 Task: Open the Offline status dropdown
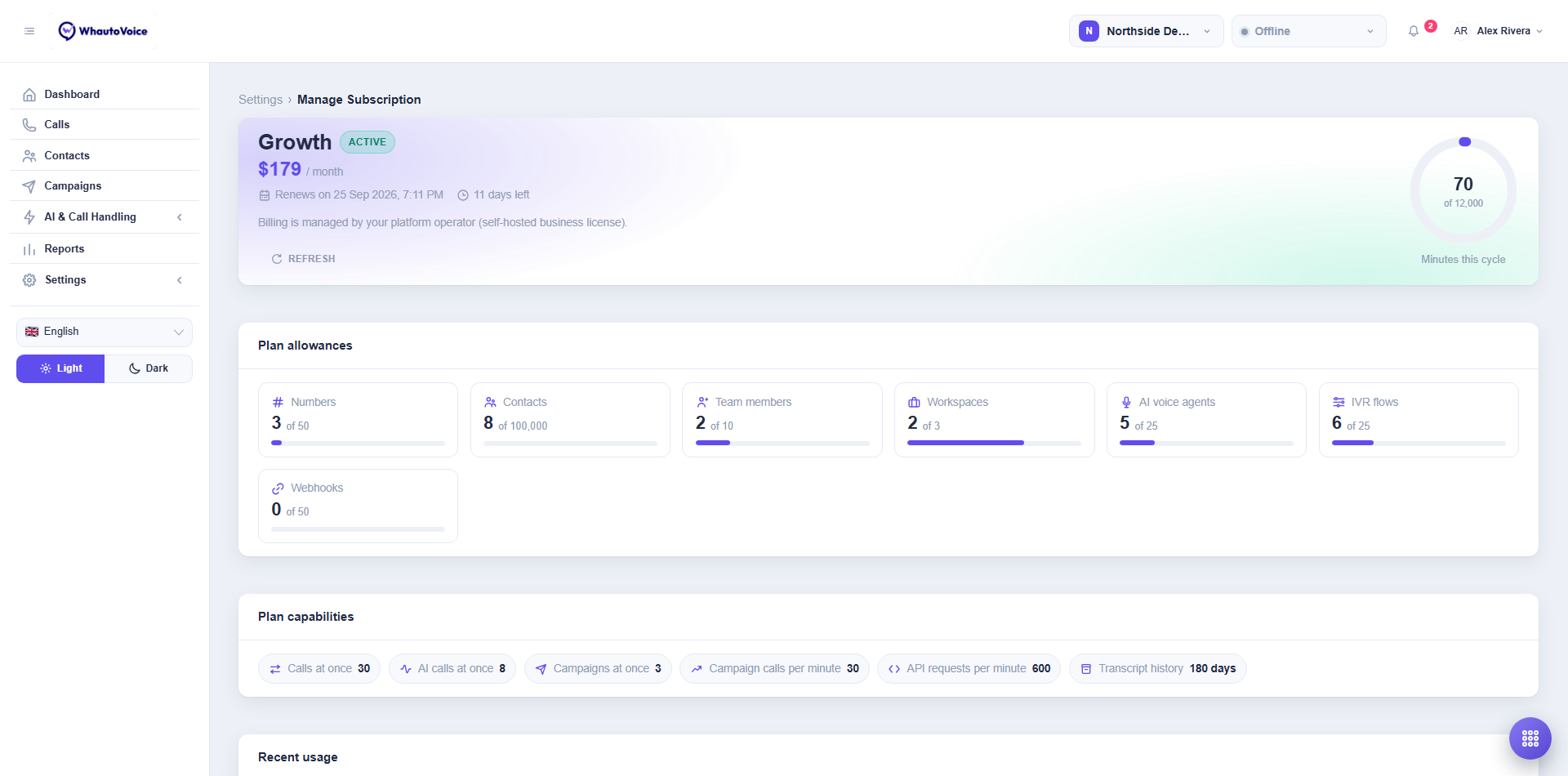1308,31
